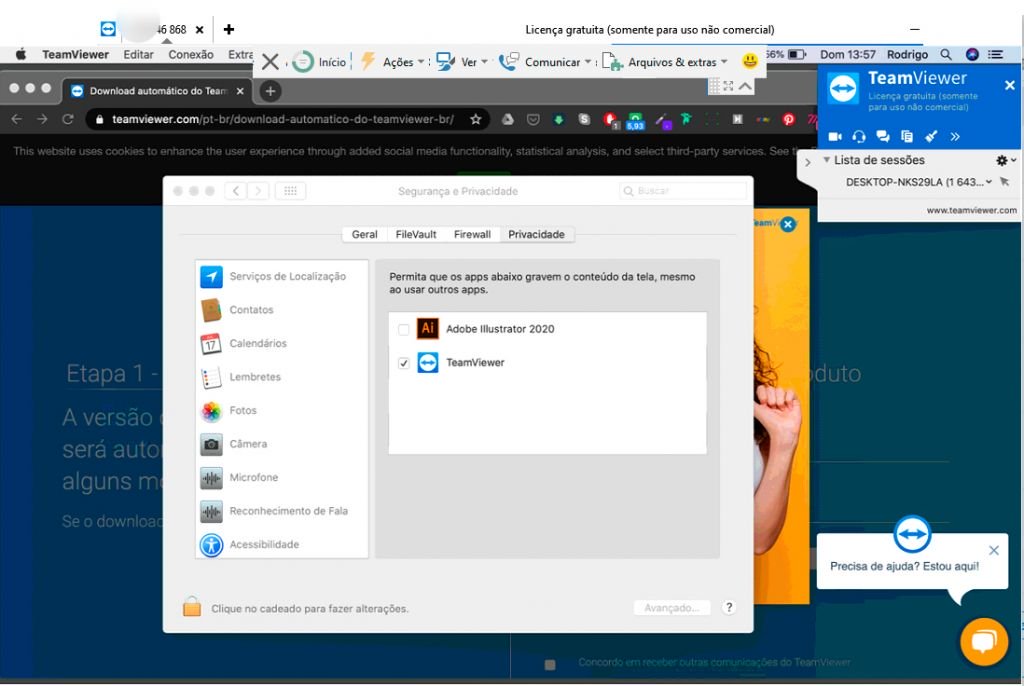Screen dimensions: 1024x686
Task: Open the www.teamviewer.com link
Action: coord(971,210)
